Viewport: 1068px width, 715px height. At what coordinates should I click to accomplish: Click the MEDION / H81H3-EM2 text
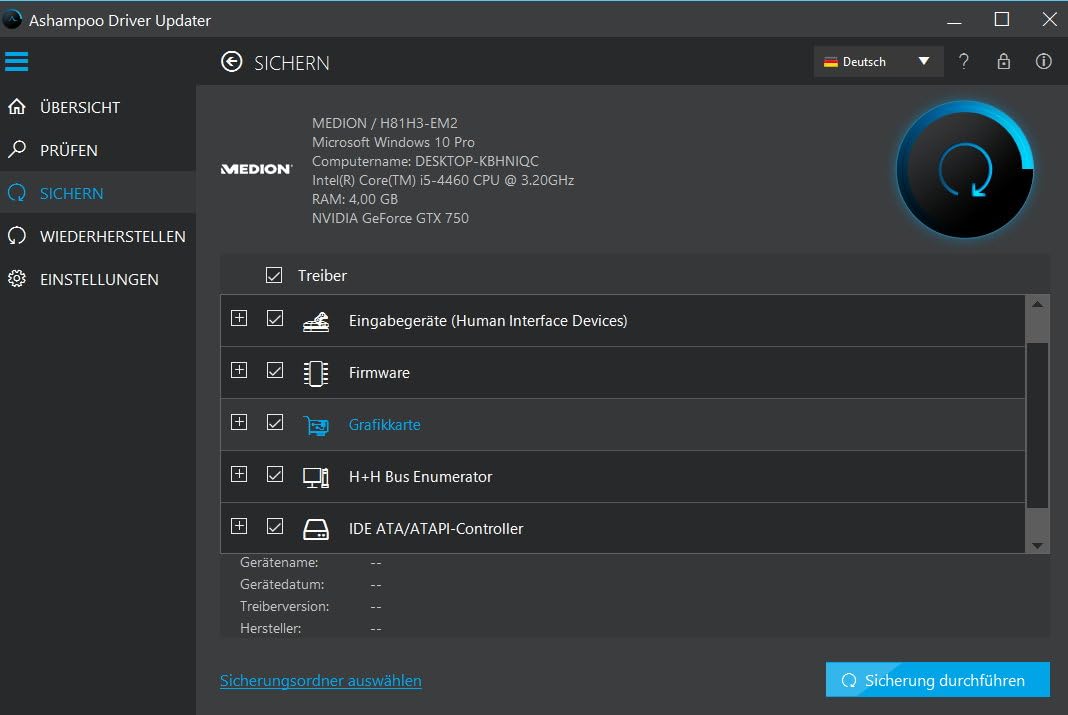(385, 123)
